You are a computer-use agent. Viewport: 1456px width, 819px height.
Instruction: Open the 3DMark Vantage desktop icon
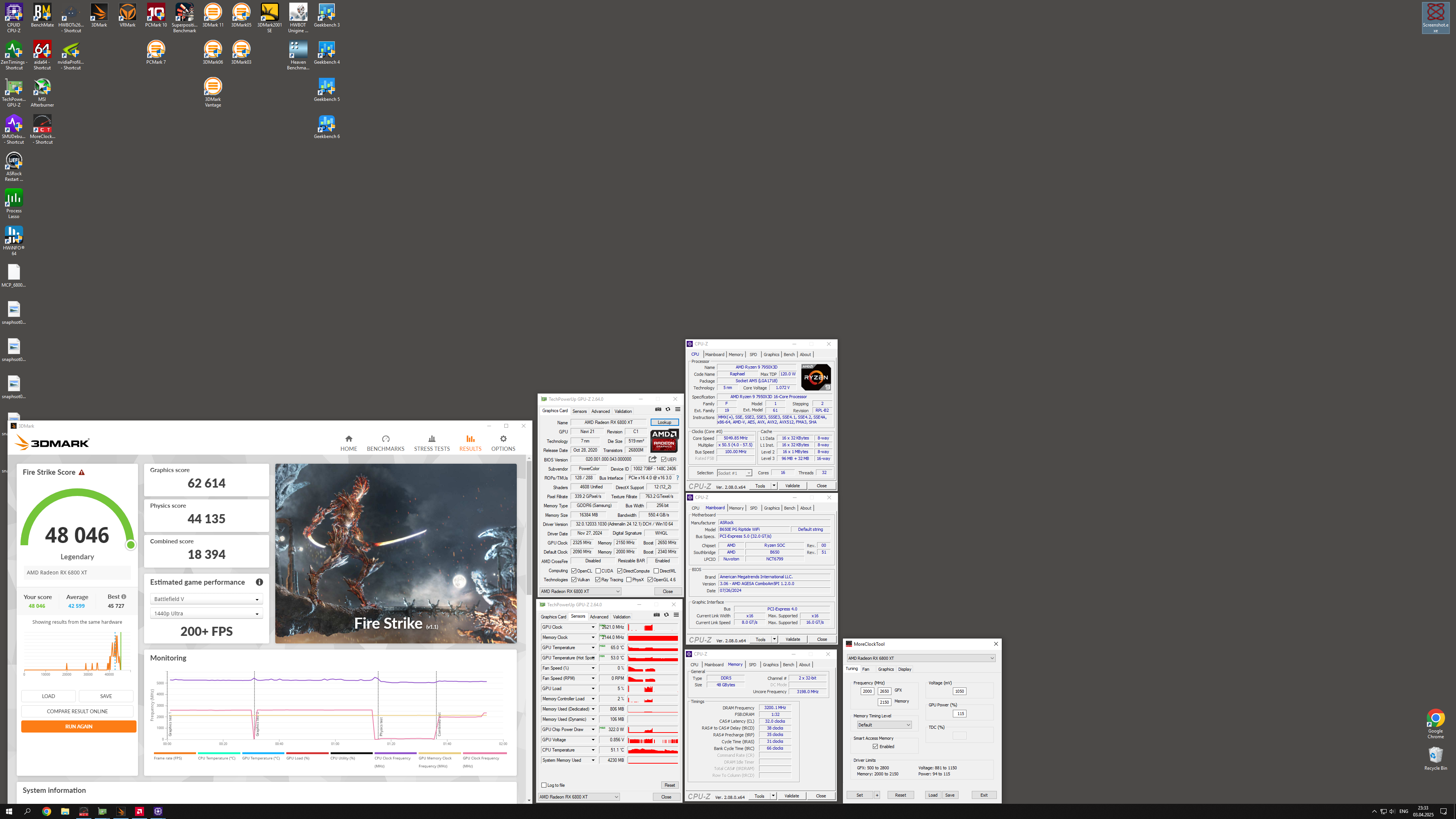(x=213, y=93)
